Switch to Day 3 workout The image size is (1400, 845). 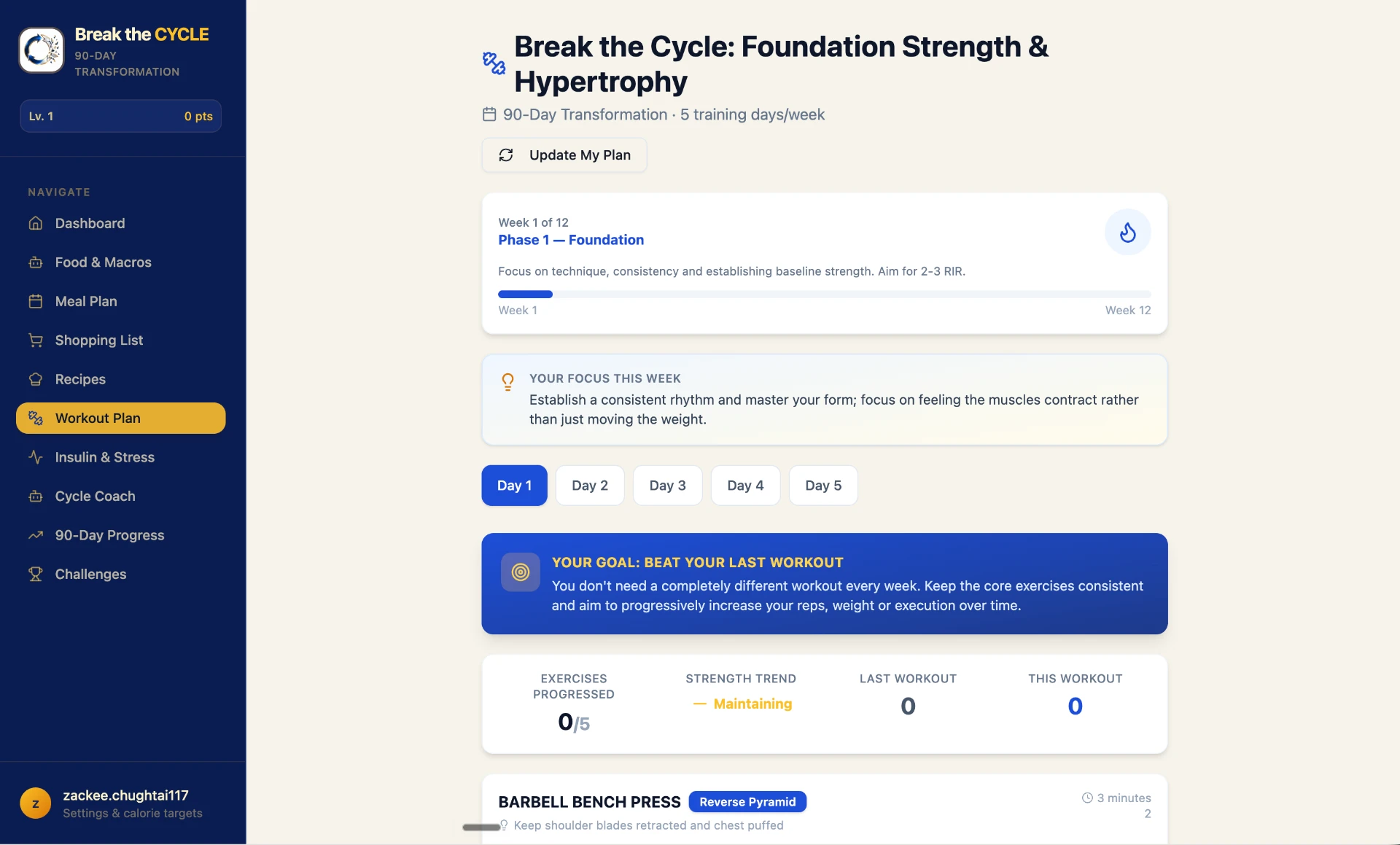[667, 486]
